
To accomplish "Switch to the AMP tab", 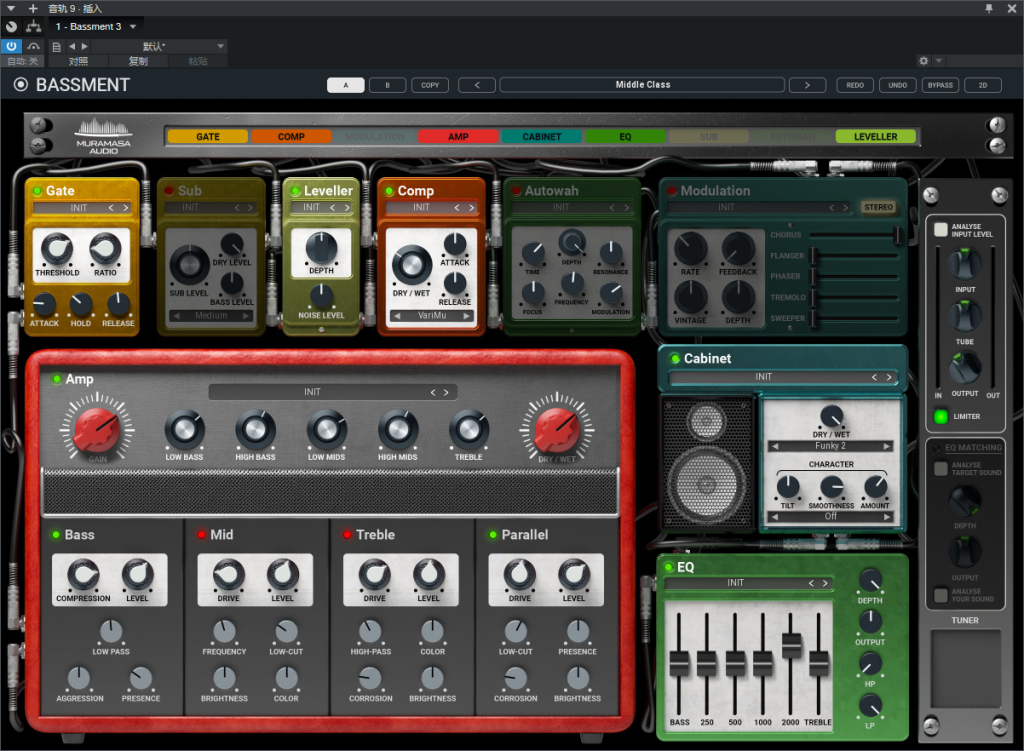I will (x=458, y=136).
